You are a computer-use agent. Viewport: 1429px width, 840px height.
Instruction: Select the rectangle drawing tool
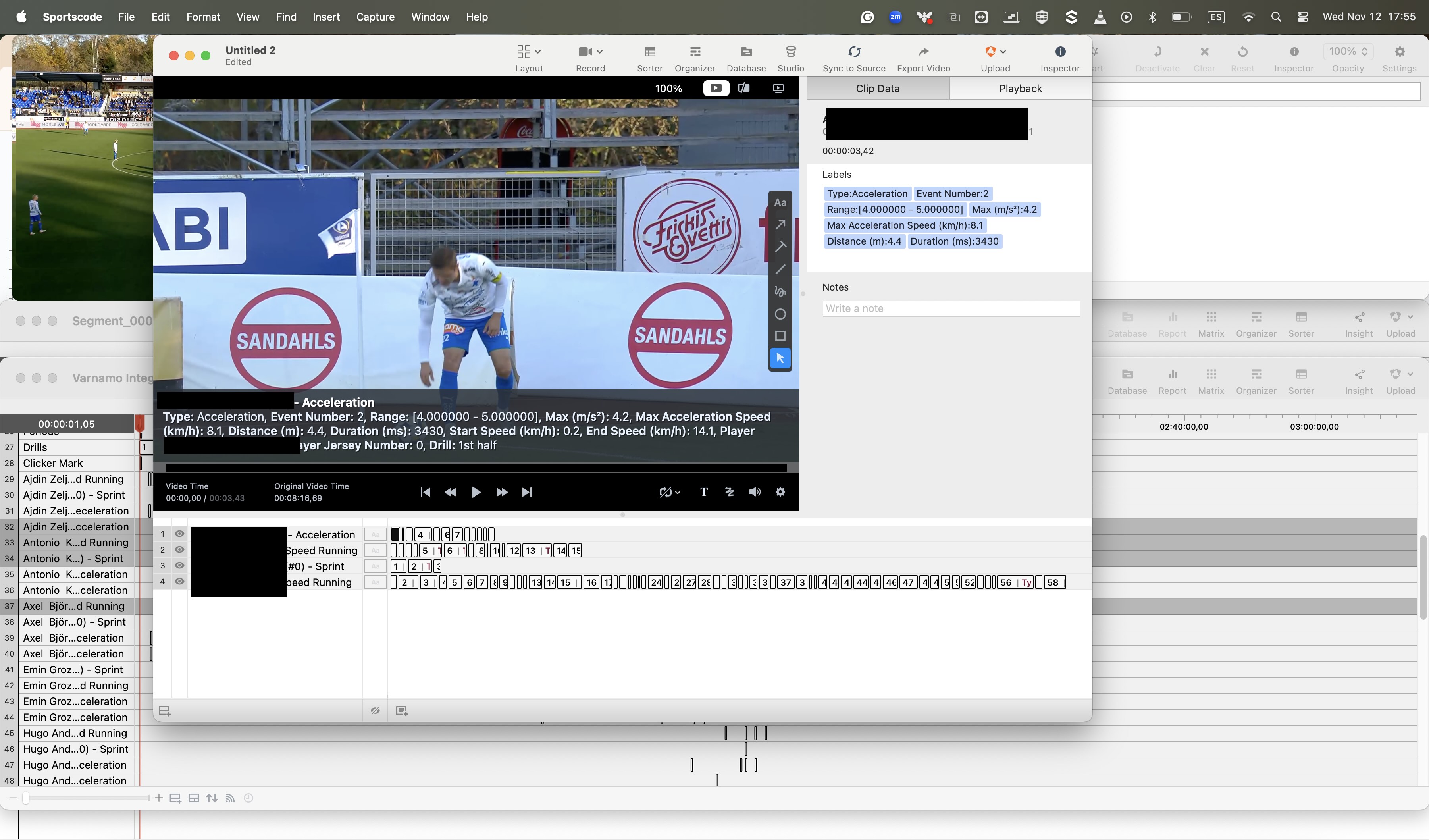coord(780,336)
